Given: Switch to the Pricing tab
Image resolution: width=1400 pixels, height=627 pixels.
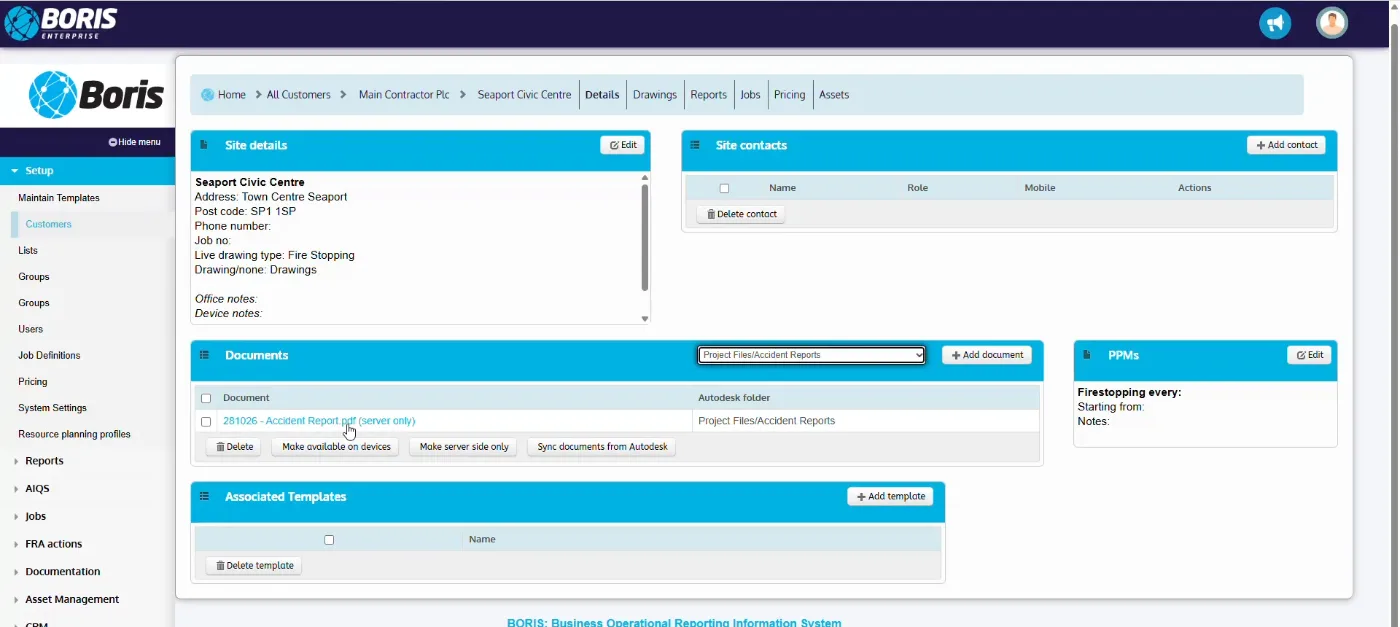Looking at the screenshot, I should 789,95.
